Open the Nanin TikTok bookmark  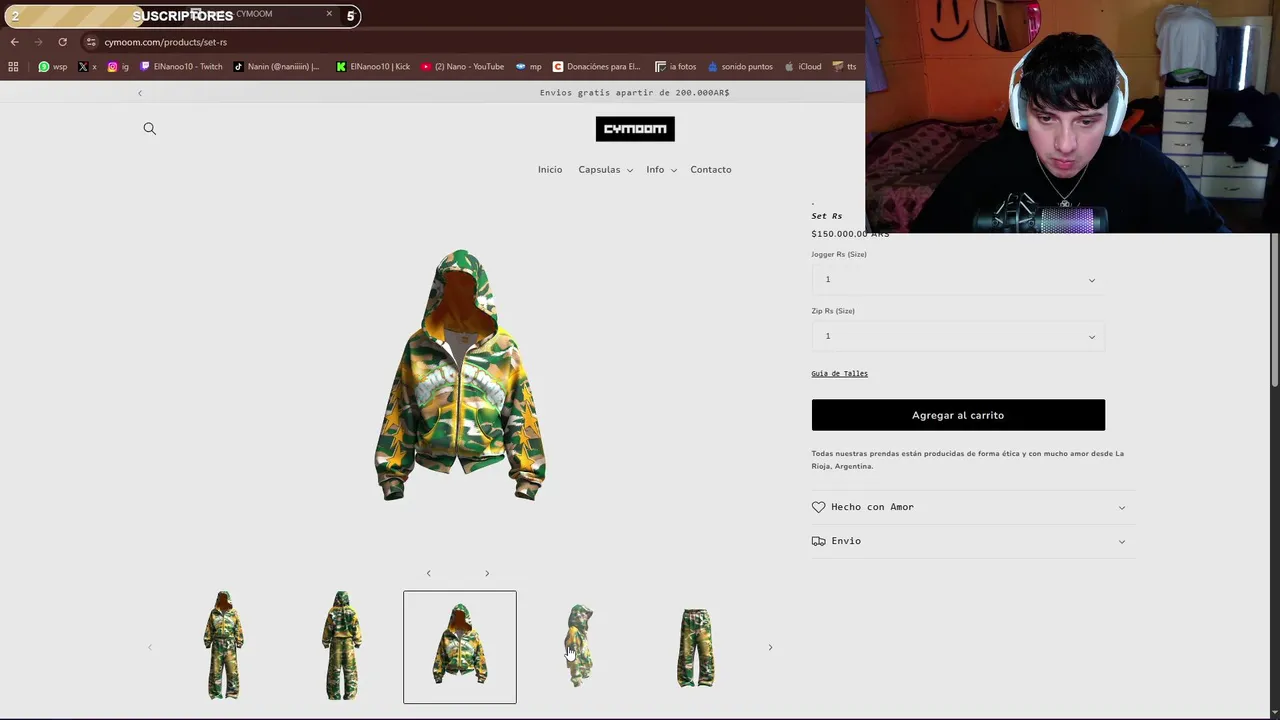pyautogui.click(x=276, y=67)
